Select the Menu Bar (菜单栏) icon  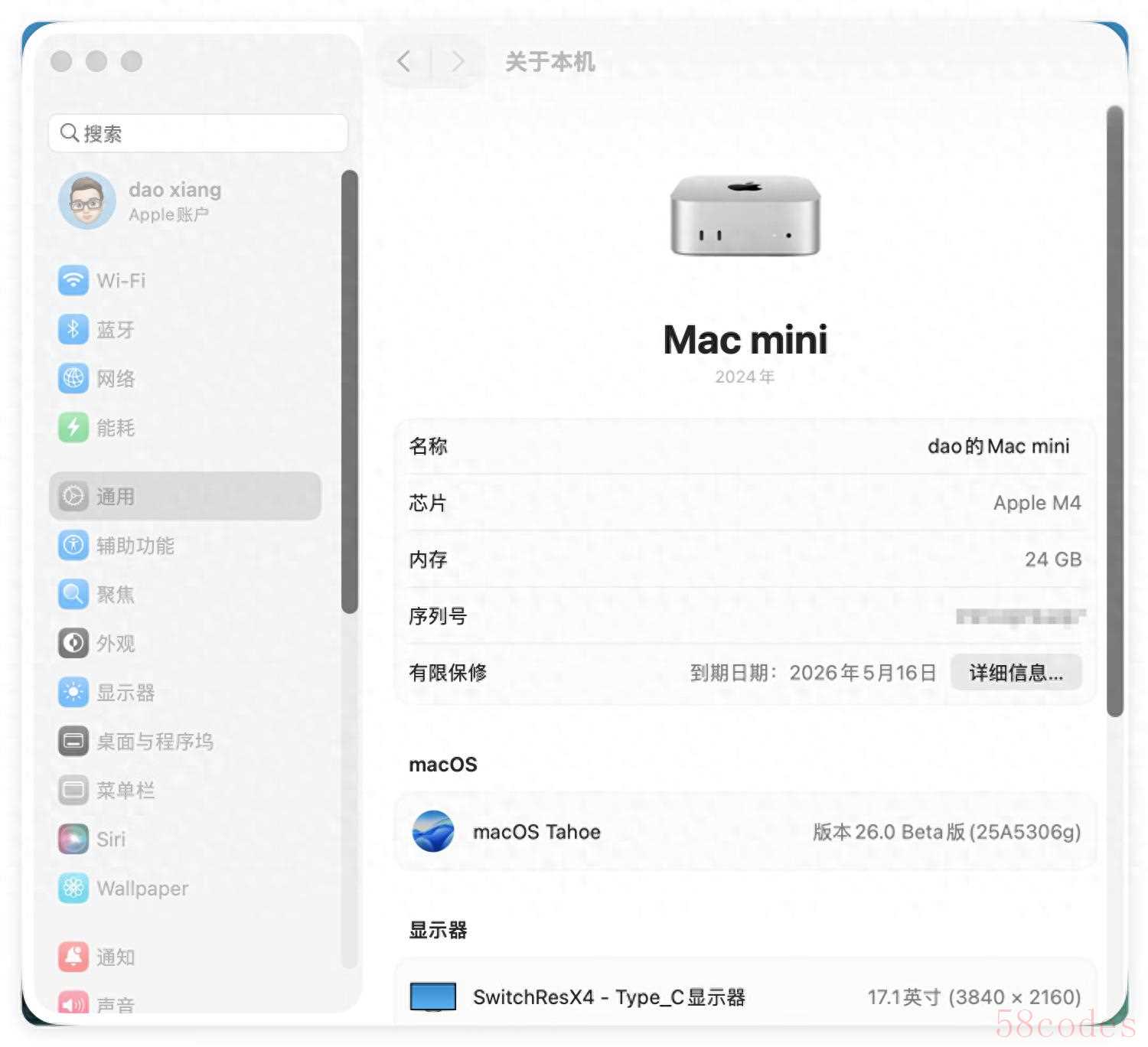tap(73, 790)
